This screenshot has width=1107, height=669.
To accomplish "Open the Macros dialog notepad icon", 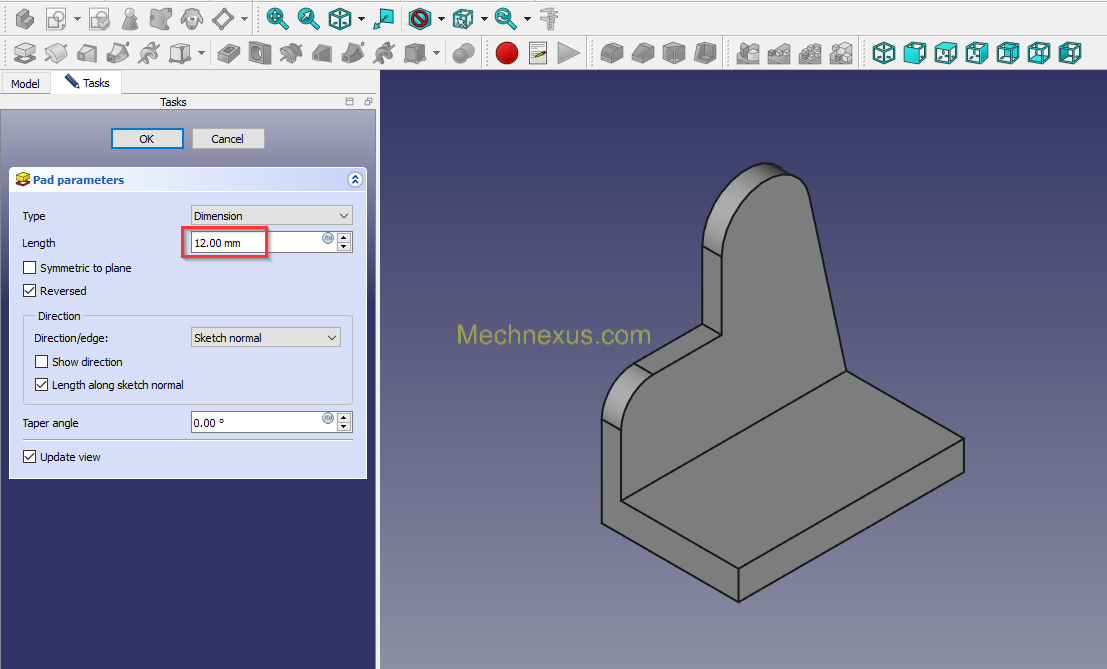I will tap(538, 54).
